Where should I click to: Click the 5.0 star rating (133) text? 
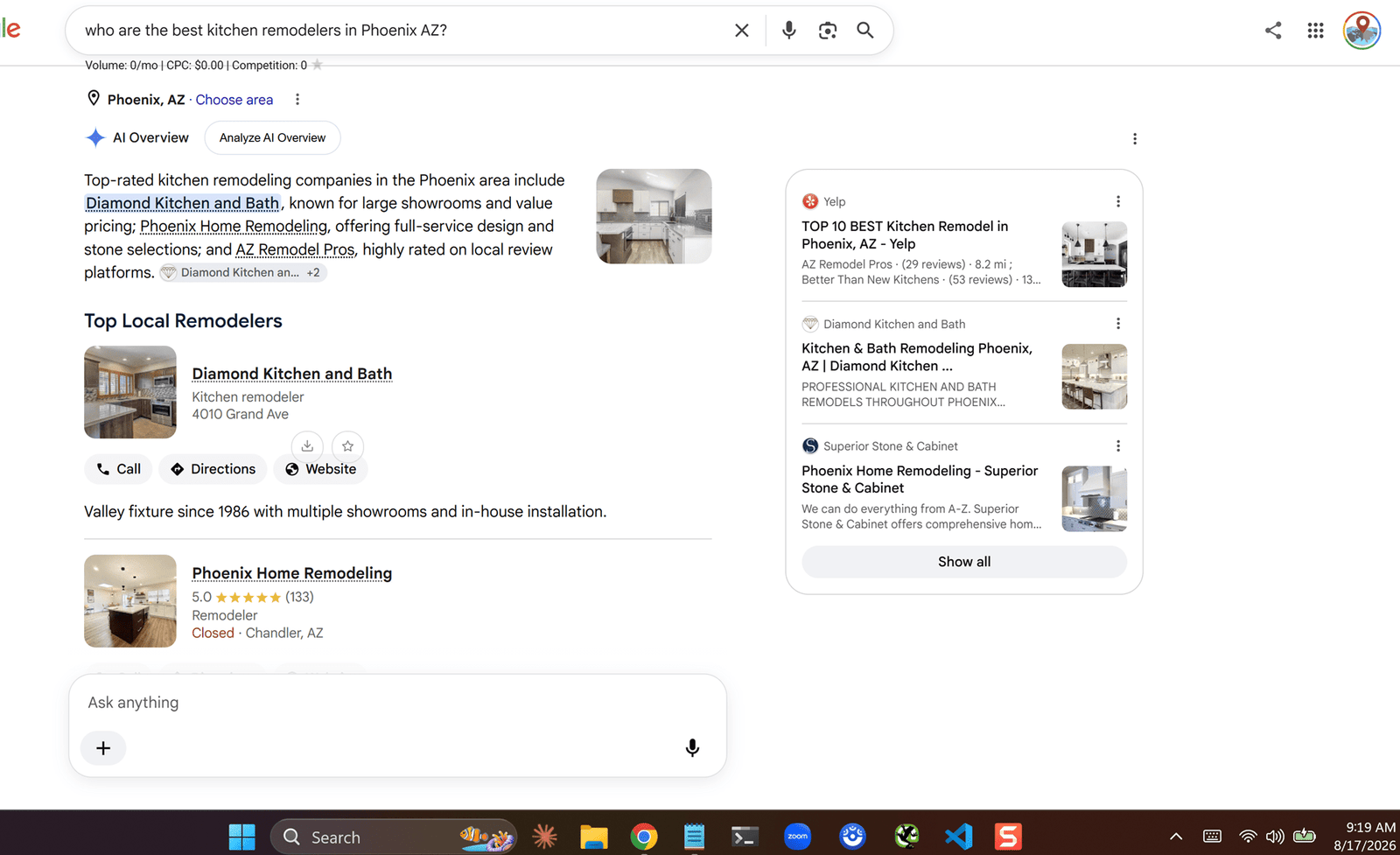[253, 597]
